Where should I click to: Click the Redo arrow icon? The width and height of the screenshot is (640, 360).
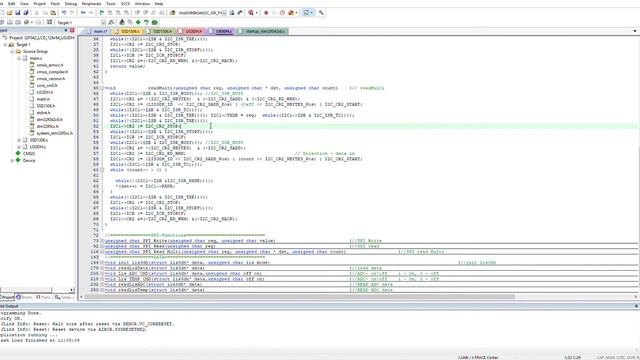(72, 13)
